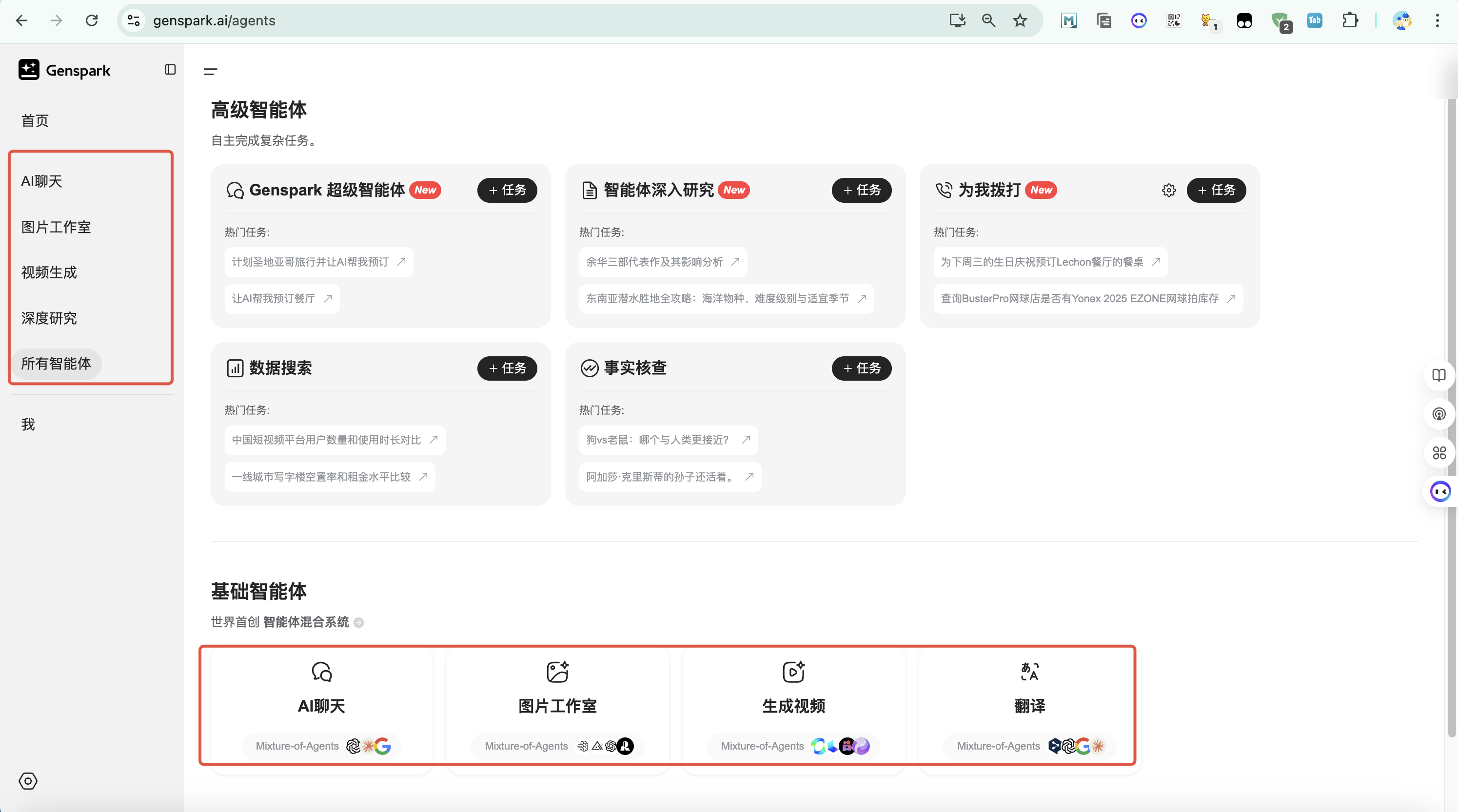Open the apps grid icon on right edge

pos(1439,453)
